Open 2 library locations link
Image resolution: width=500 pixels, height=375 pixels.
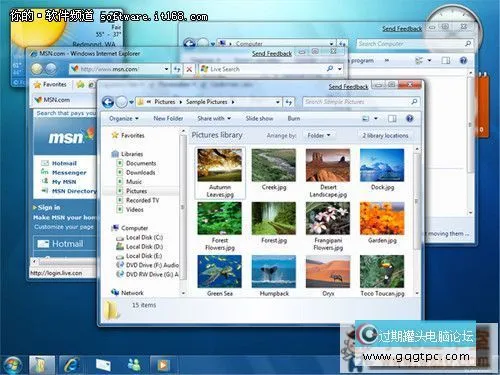click(385, 135)
